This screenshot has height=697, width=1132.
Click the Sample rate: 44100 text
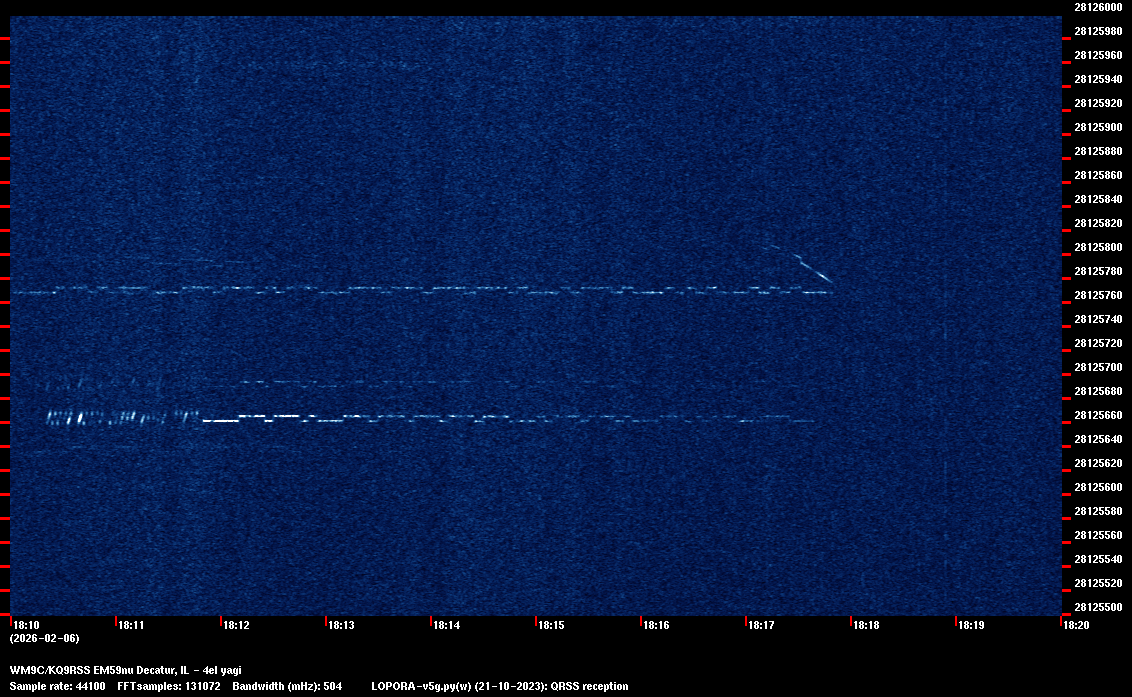57,686
